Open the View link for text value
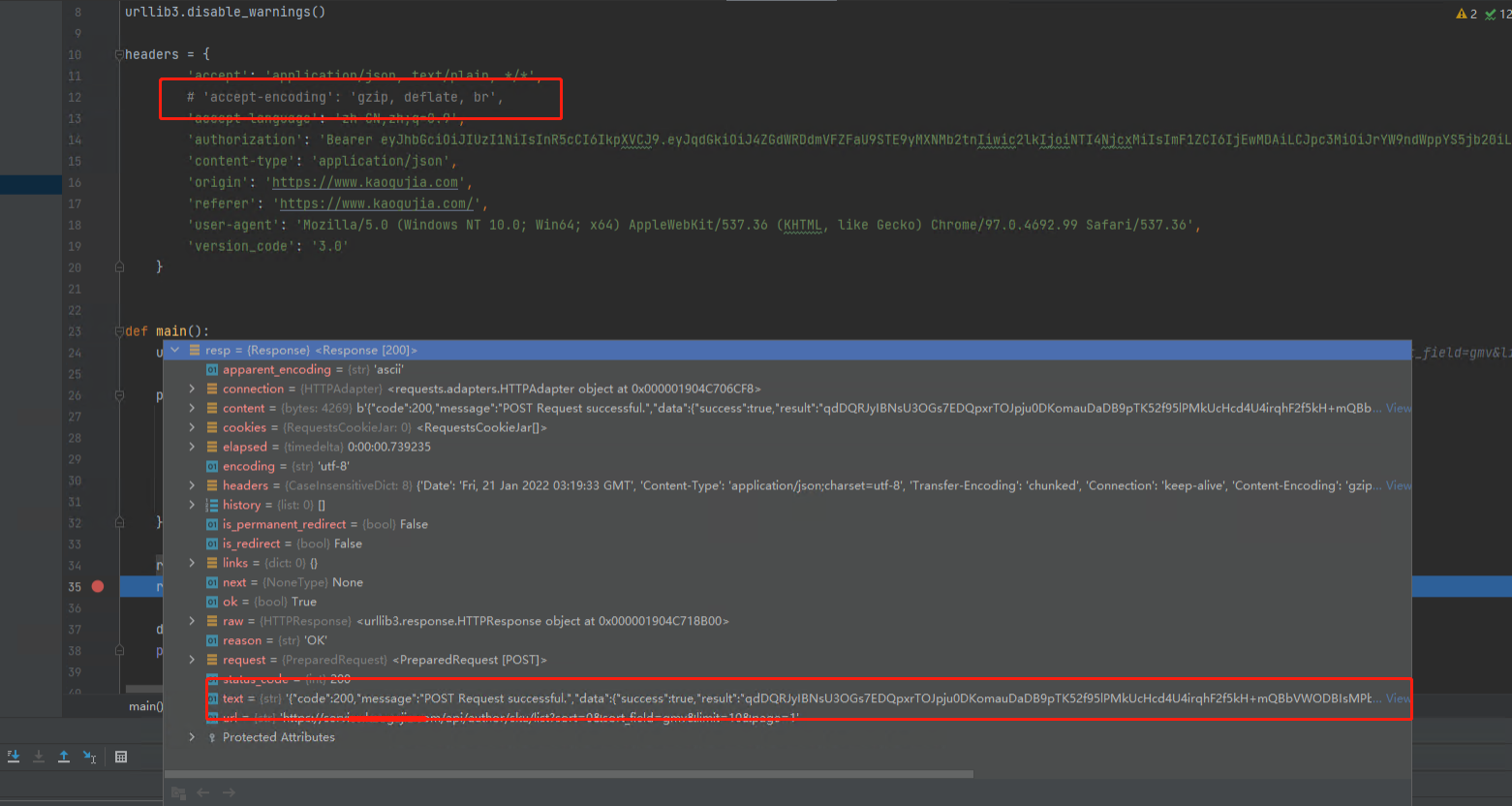This screenshot has height=806, width=1512. tap(1398, 698)
